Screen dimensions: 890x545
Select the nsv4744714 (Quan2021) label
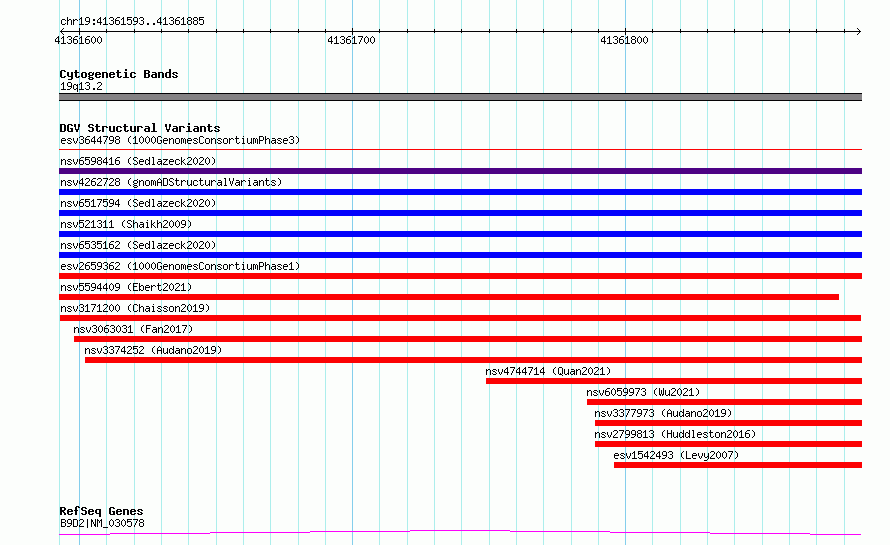pyautogui.click(x=548, y=371)
